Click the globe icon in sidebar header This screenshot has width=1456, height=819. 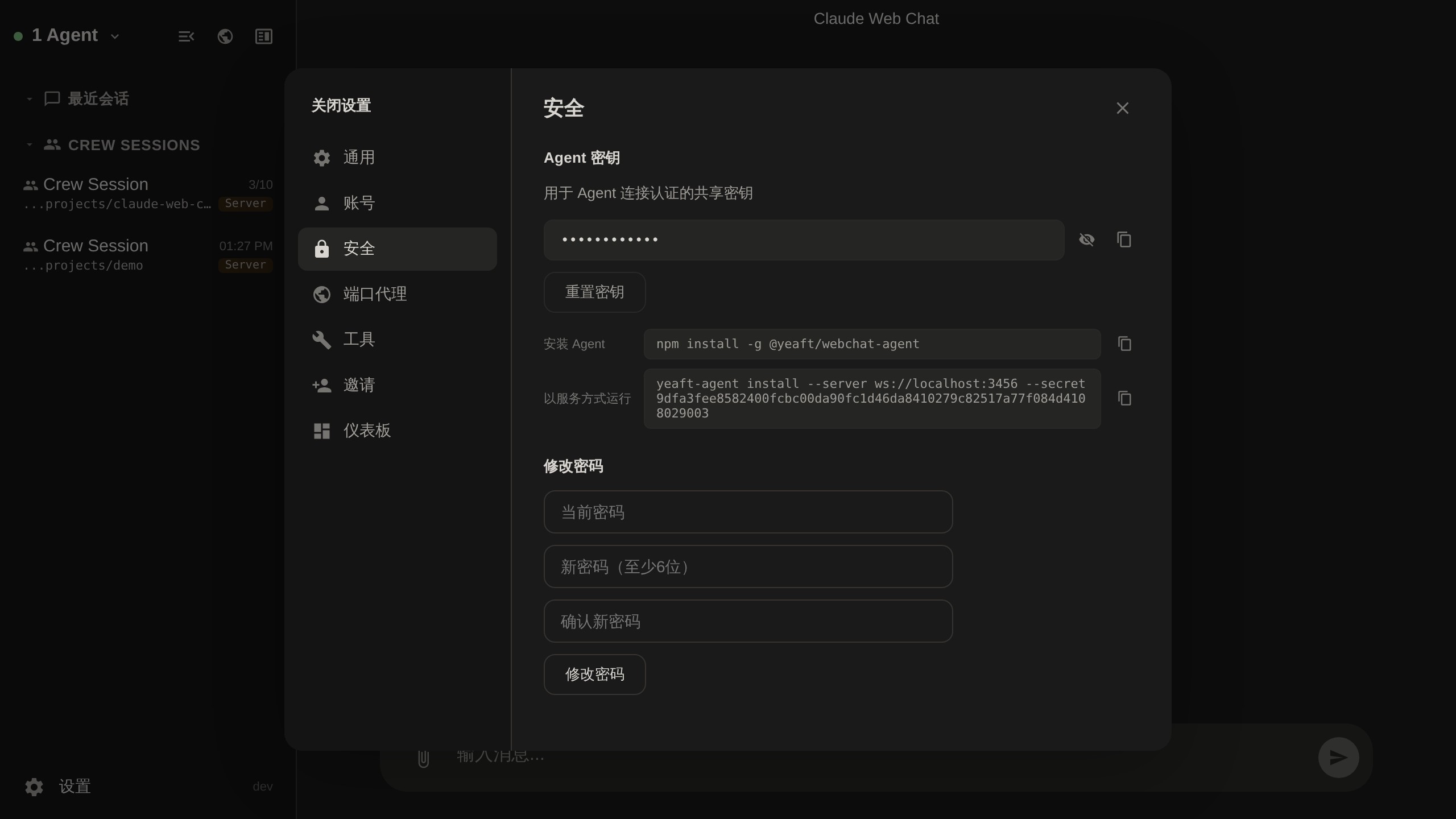click(x=225, y=36)
